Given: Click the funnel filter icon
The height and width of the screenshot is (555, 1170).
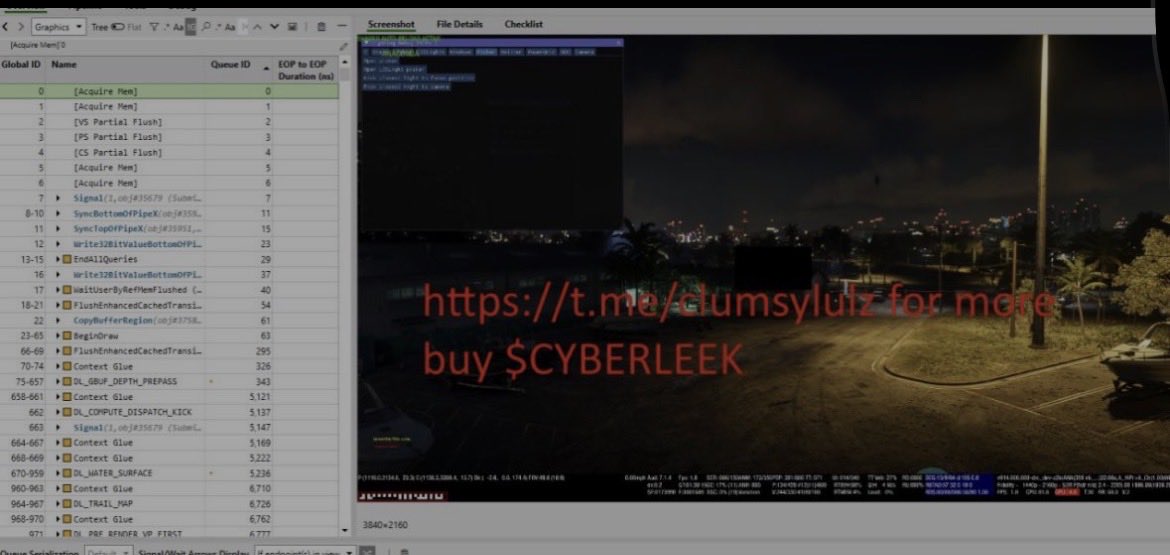Looking at the screenshot, I should 154,27.
